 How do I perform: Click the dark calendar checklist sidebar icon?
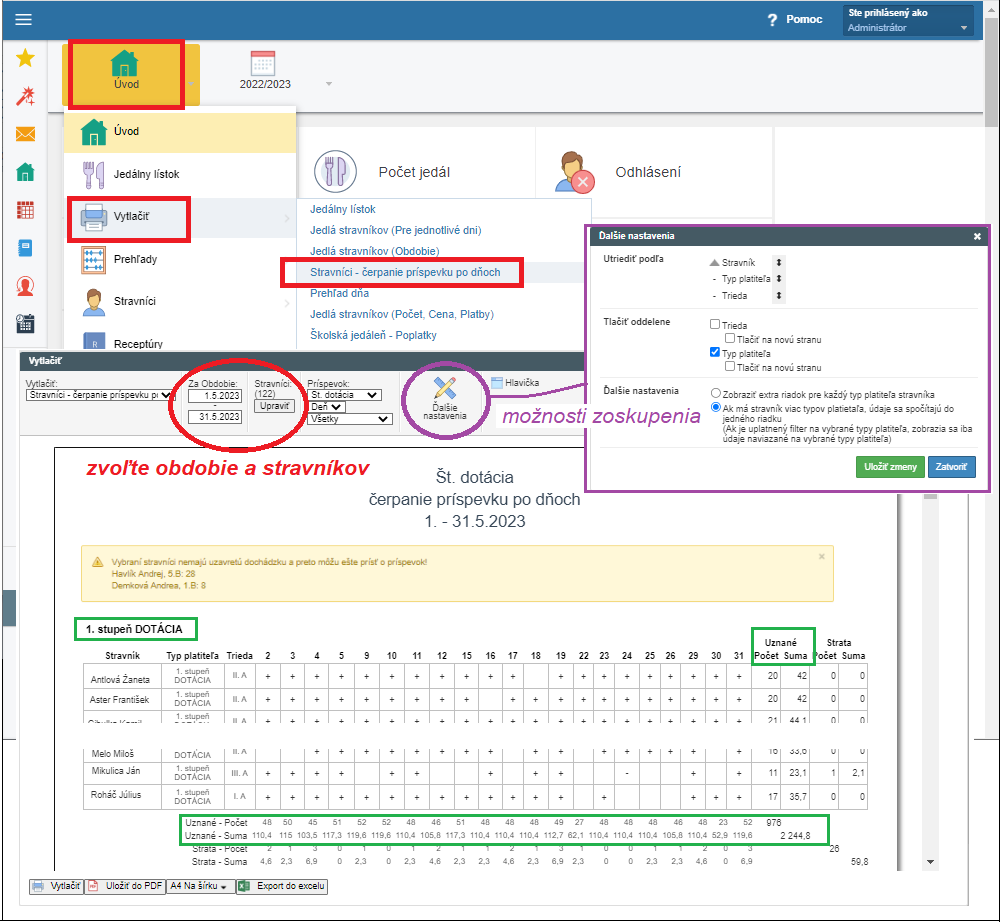26,324
